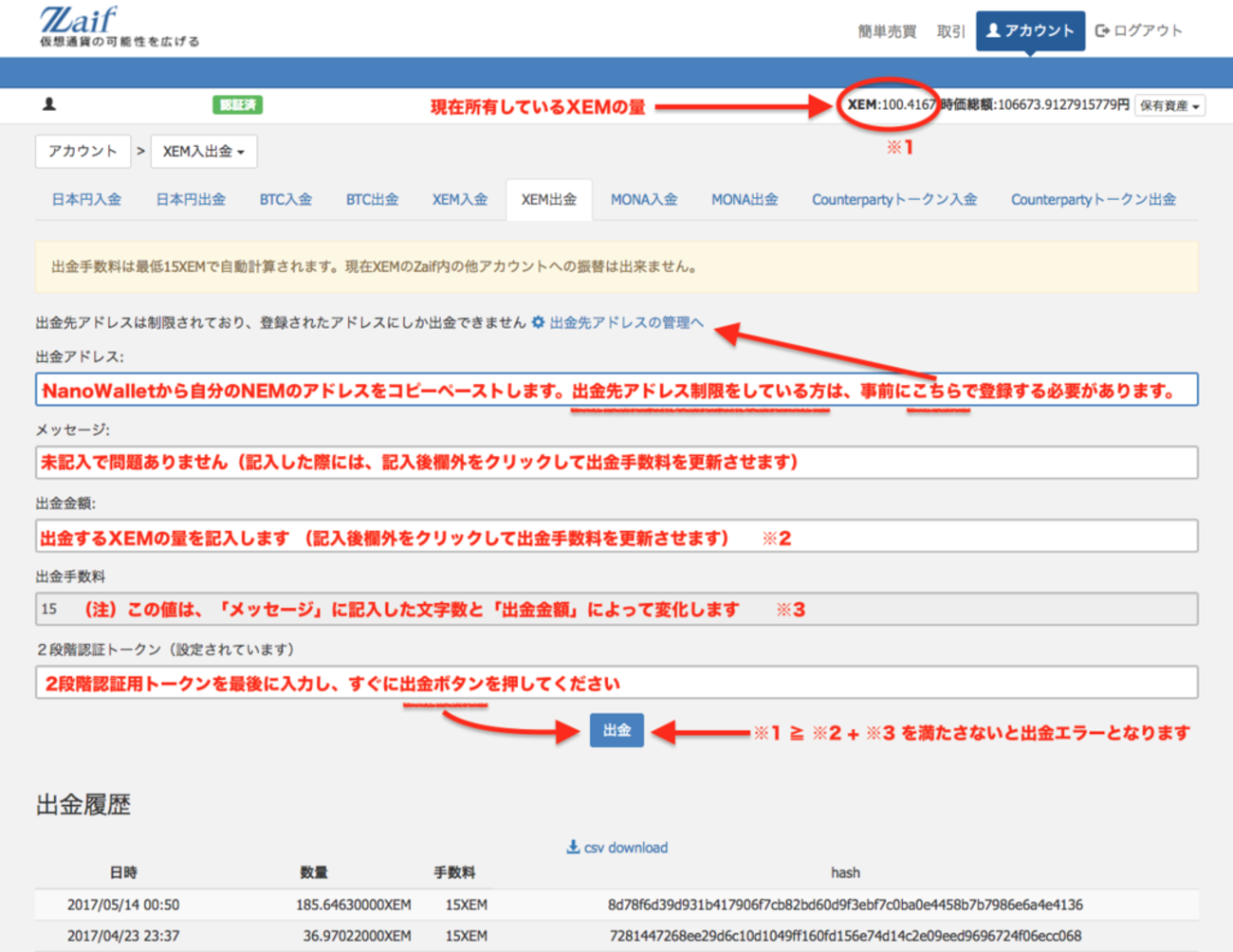1233x952 pixels.
Task: Select the XEM出金 tab
Action: pyautogui.click(x=549, y=200)
